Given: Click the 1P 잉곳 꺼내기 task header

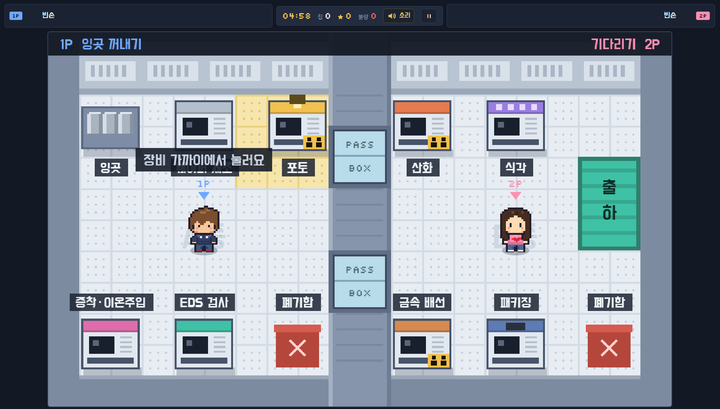Looking at the screenshot, I should point(101,44).
